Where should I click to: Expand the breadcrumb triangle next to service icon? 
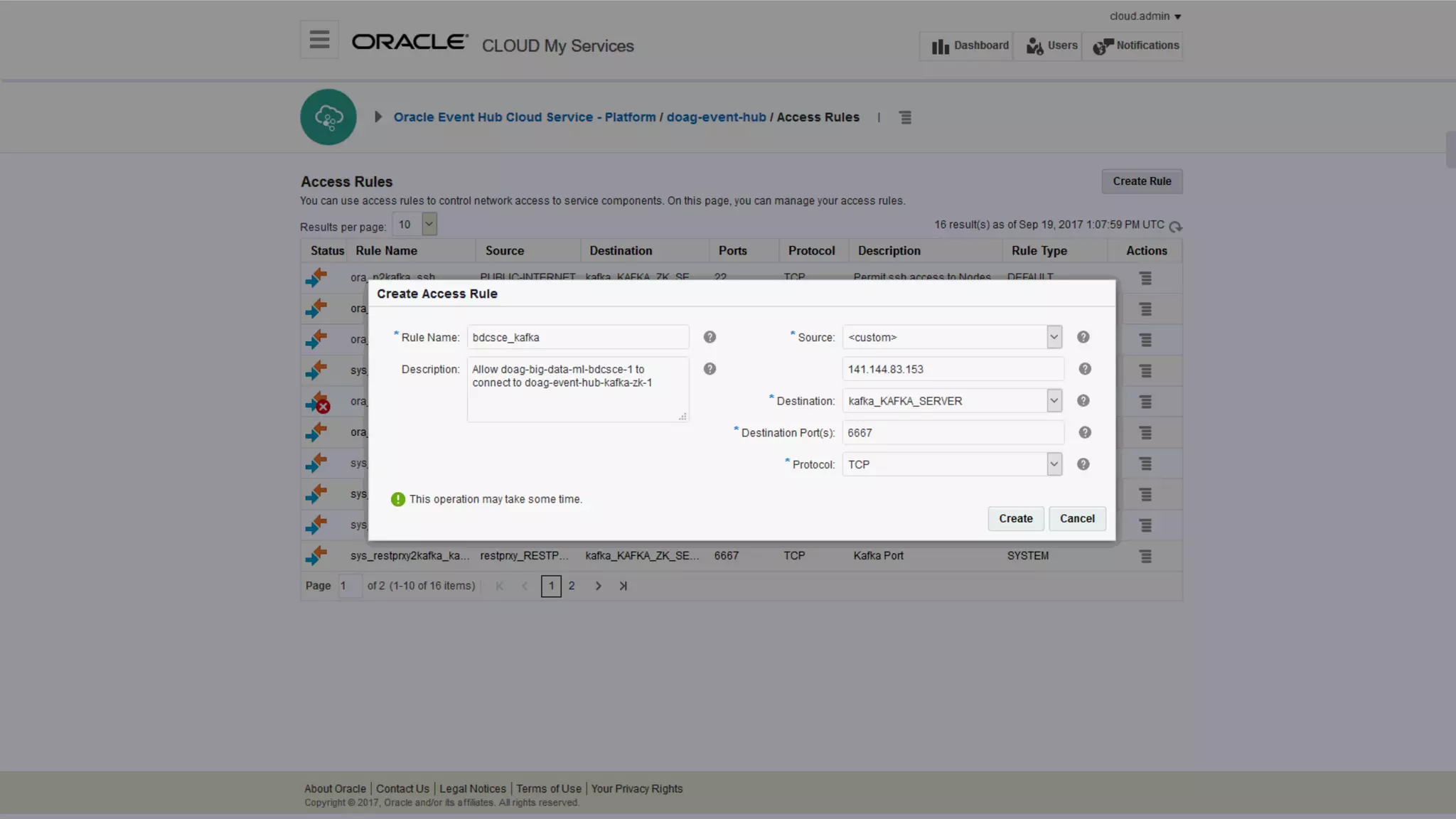tap(378, 117)
